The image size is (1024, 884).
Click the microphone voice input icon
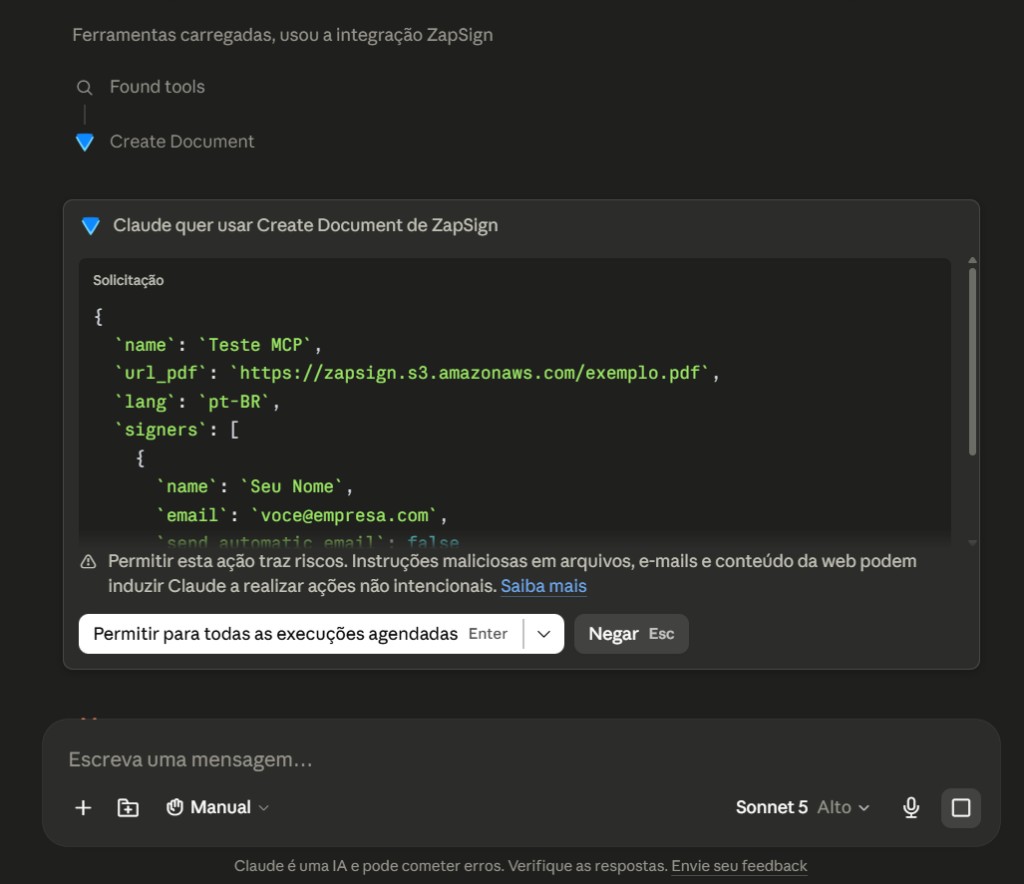click(x=911, y=808)
